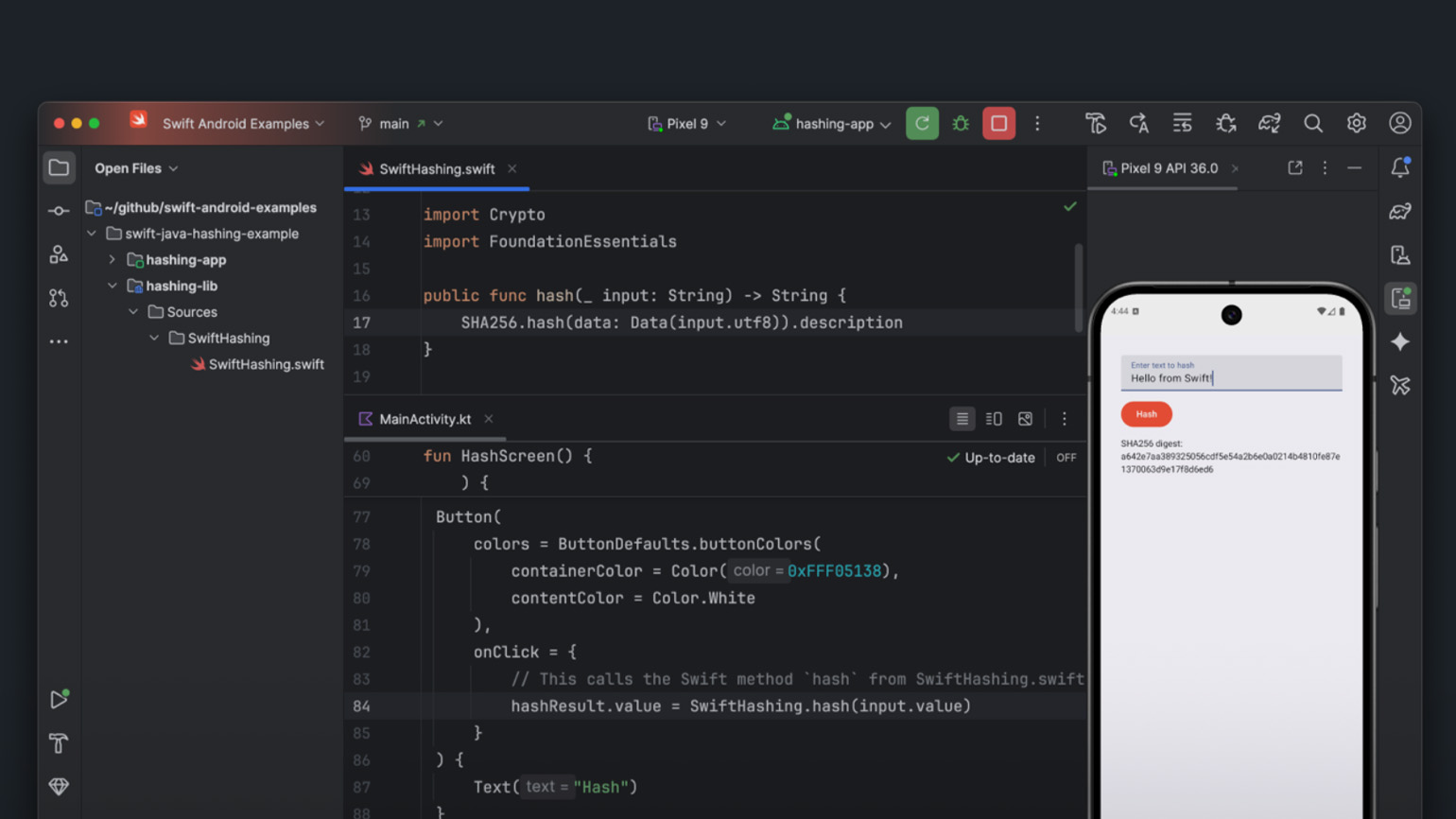Expand the hashing-app folder in tree
Screen dimensions: 1456x819
112,260
